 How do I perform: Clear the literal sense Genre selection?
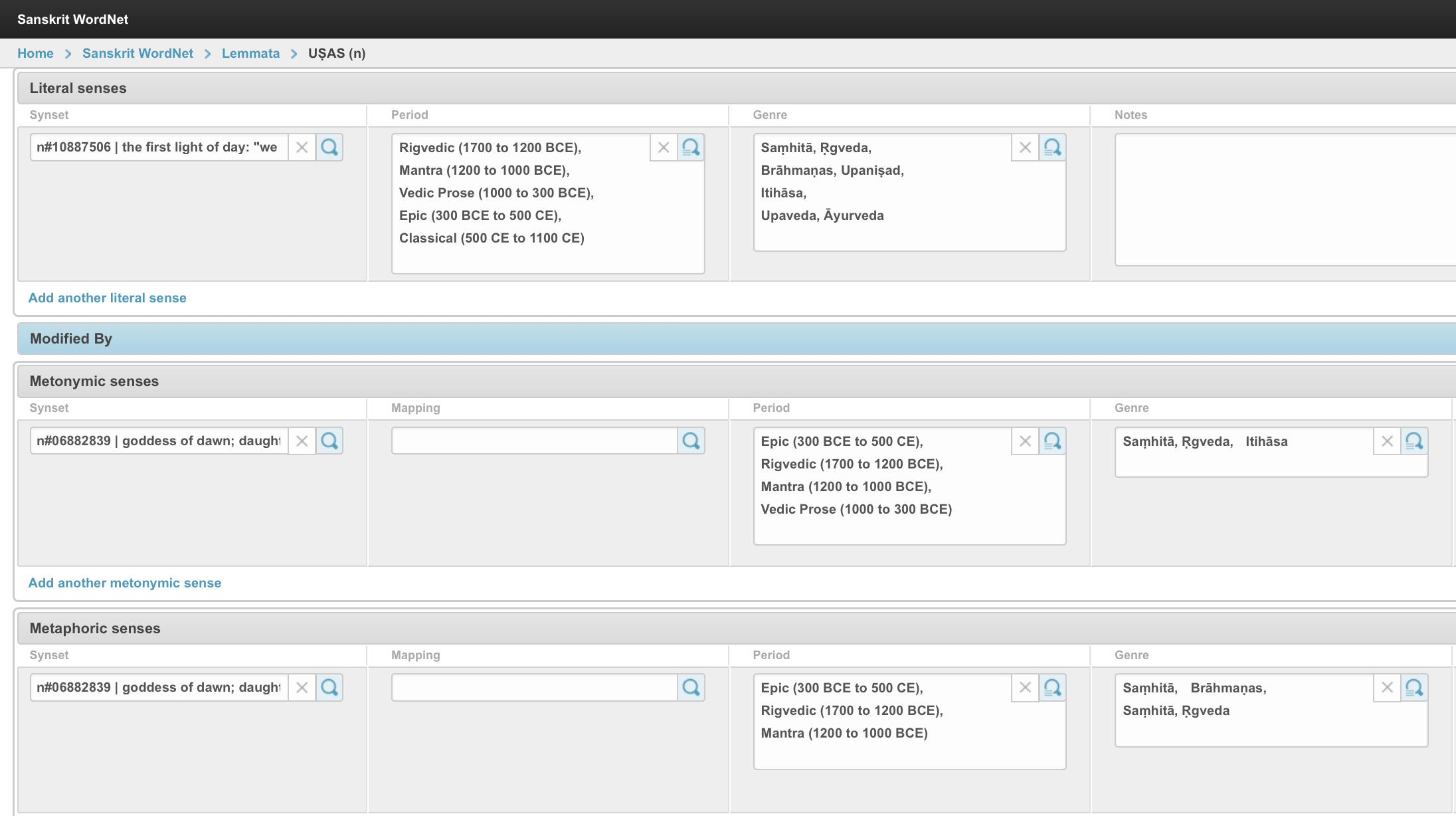(x=1025, y=148)
